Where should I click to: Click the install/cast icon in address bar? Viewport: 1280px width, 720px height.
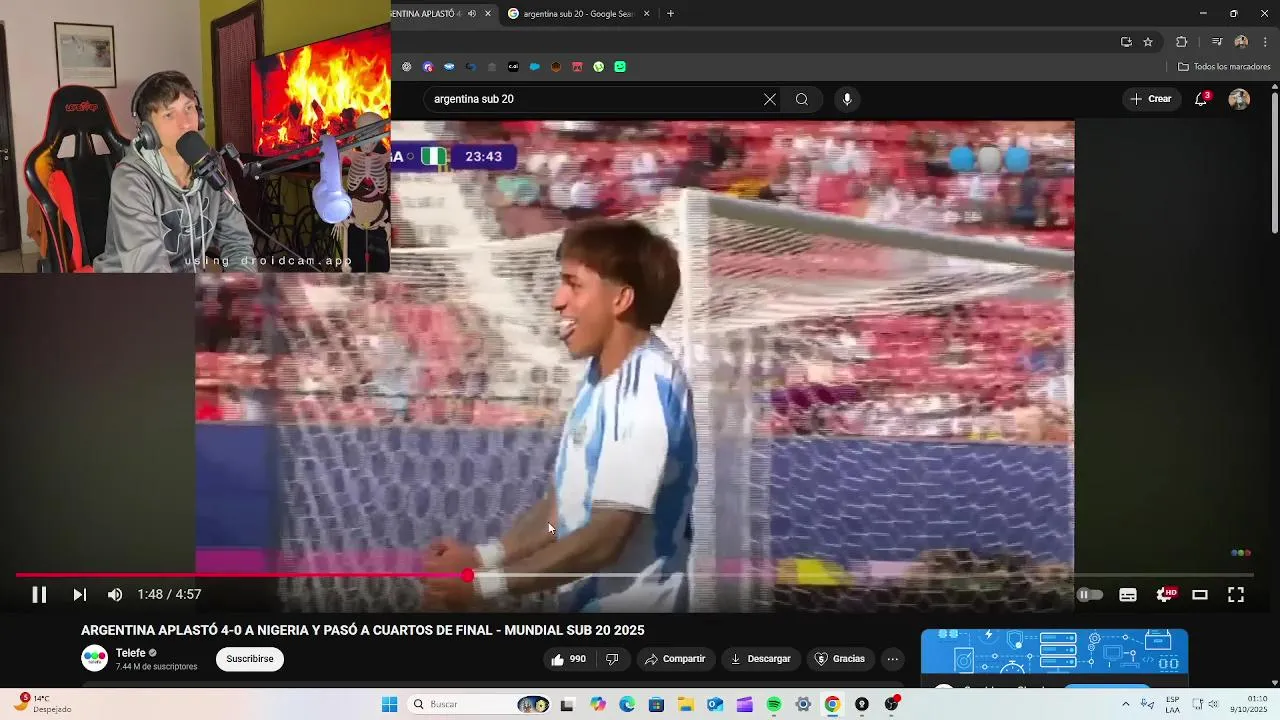tap(1126, 42)
